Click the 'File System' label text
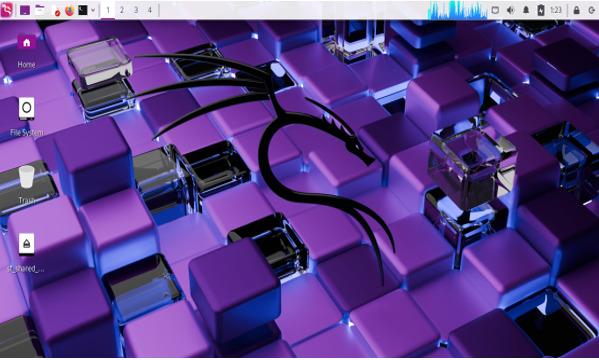This screenshot has width=599, height=360. tap(26, 133)
